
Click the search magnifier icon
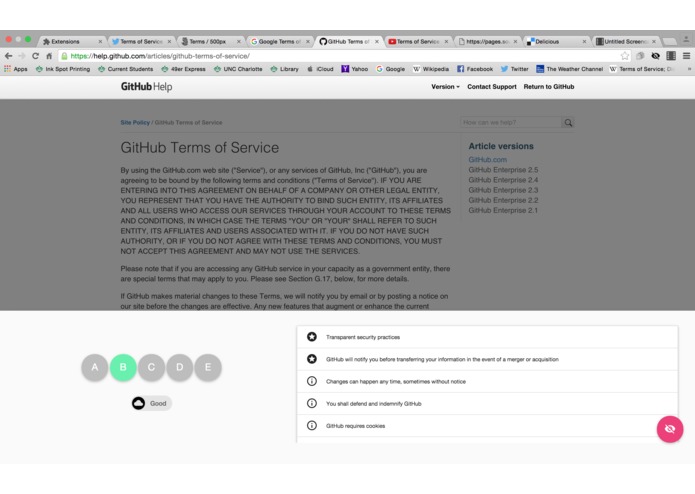coord(568,123)
